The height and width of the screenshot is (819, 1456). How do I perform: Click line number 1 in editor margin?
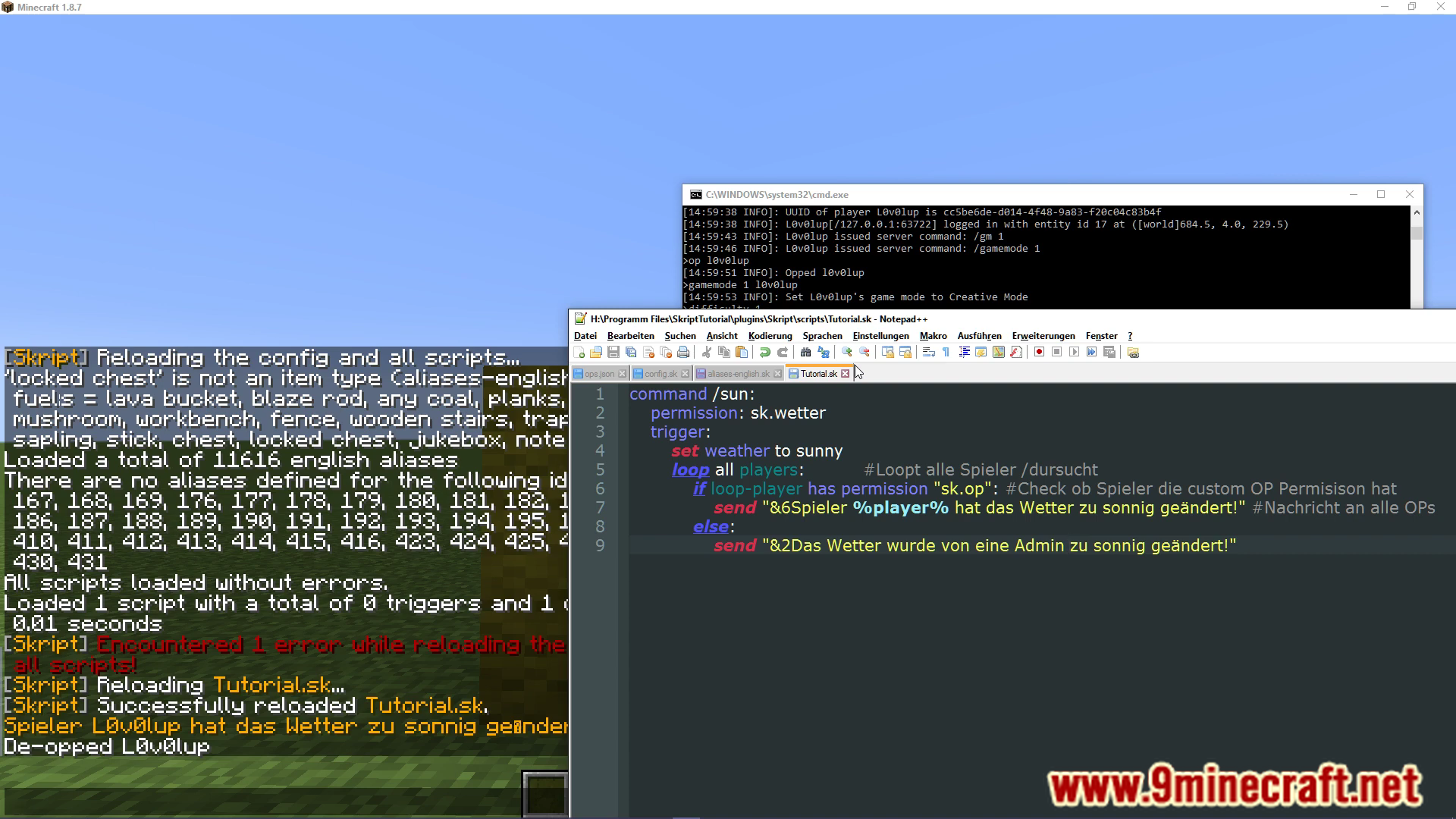pos(600,394)
